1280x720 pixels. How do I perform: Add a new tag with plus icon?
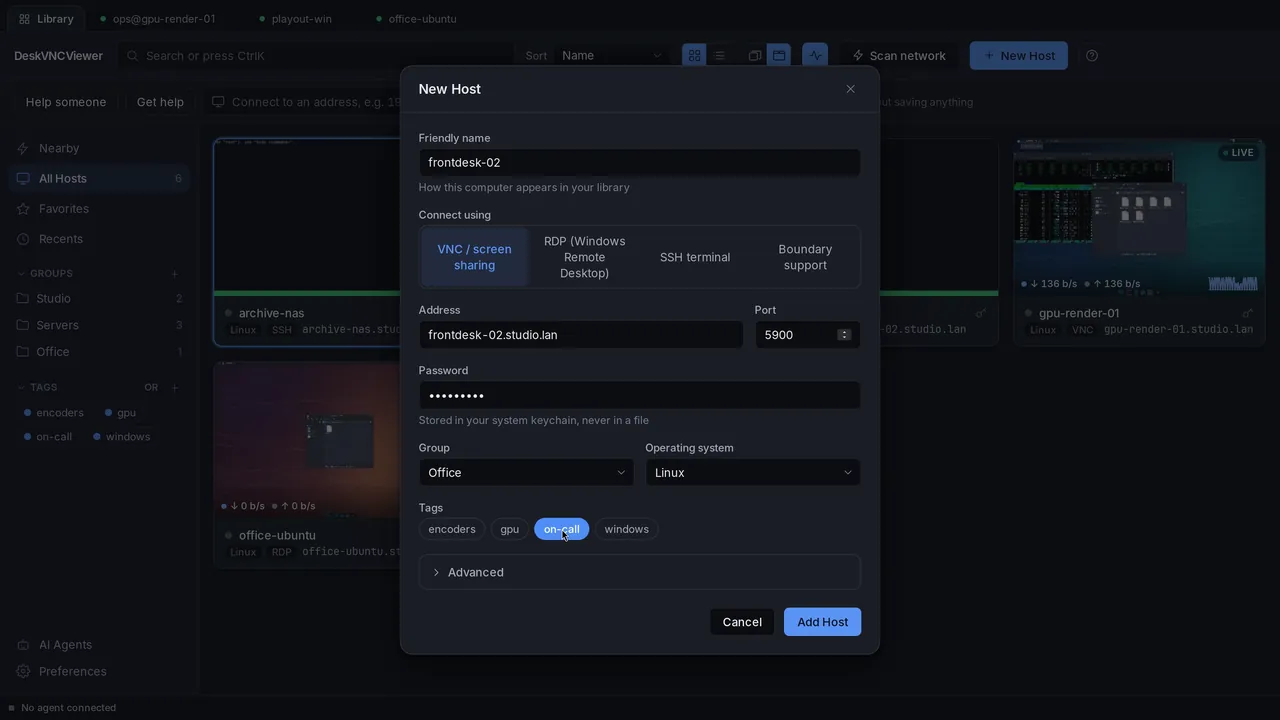click(x=175, y=387)
